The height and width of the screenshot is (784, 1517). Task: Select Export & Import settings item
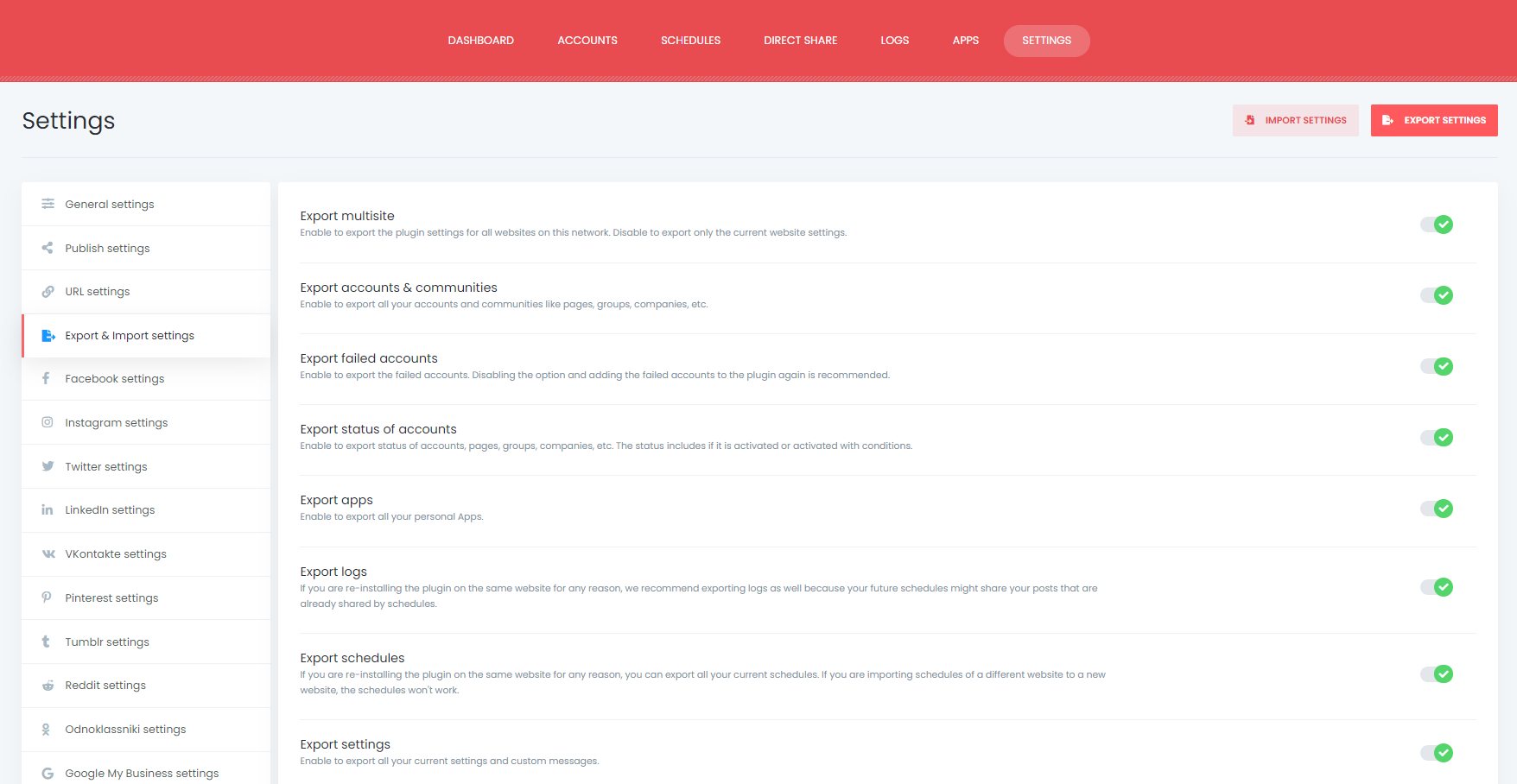[x=146, y=336]
